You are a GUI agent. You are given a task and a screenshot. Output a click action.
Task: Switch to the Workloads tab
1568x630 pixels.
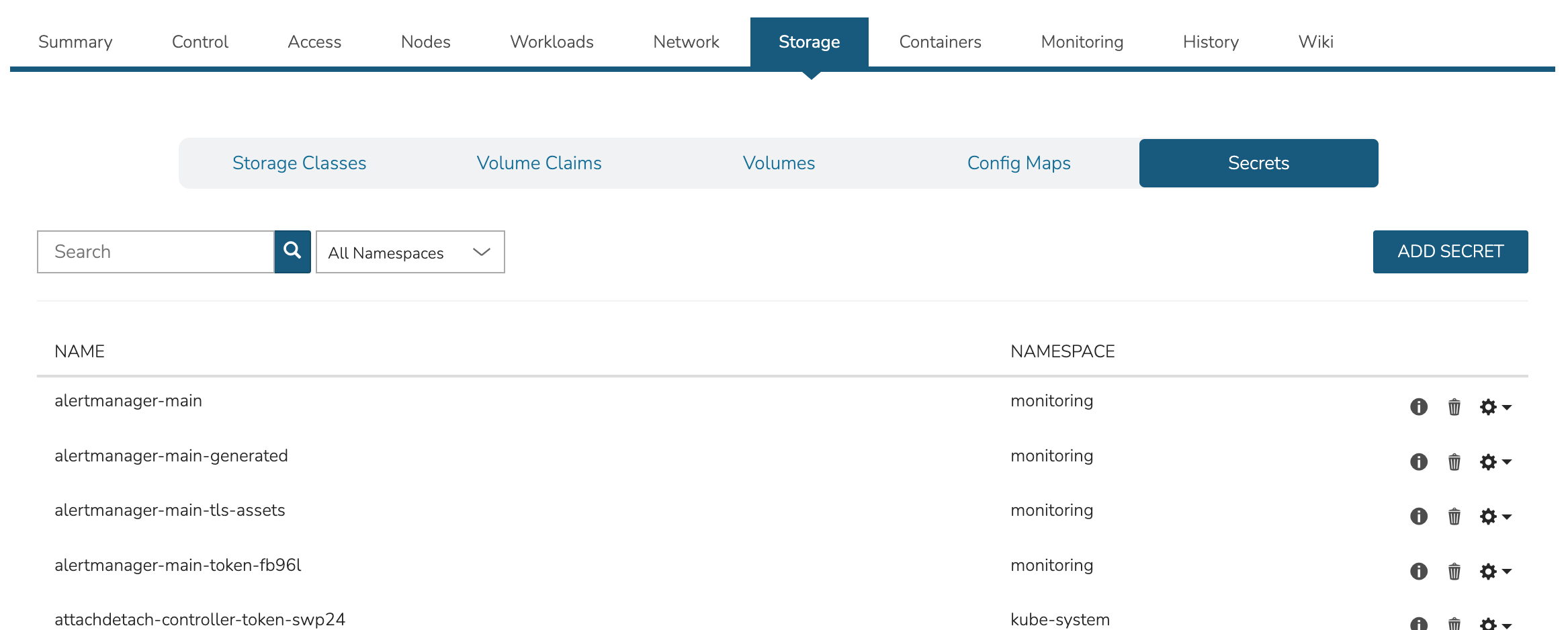click(x=552, y=42)
